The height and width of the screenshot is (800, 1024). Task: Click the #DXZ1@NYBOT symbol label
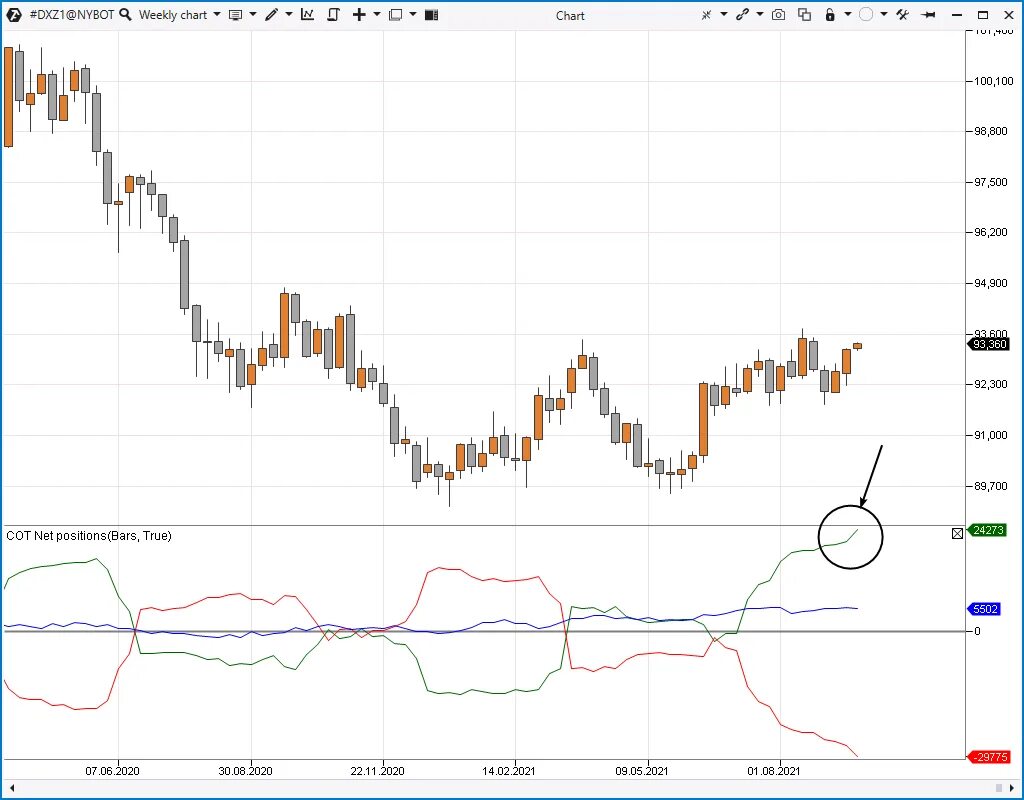tap(72, 14)
